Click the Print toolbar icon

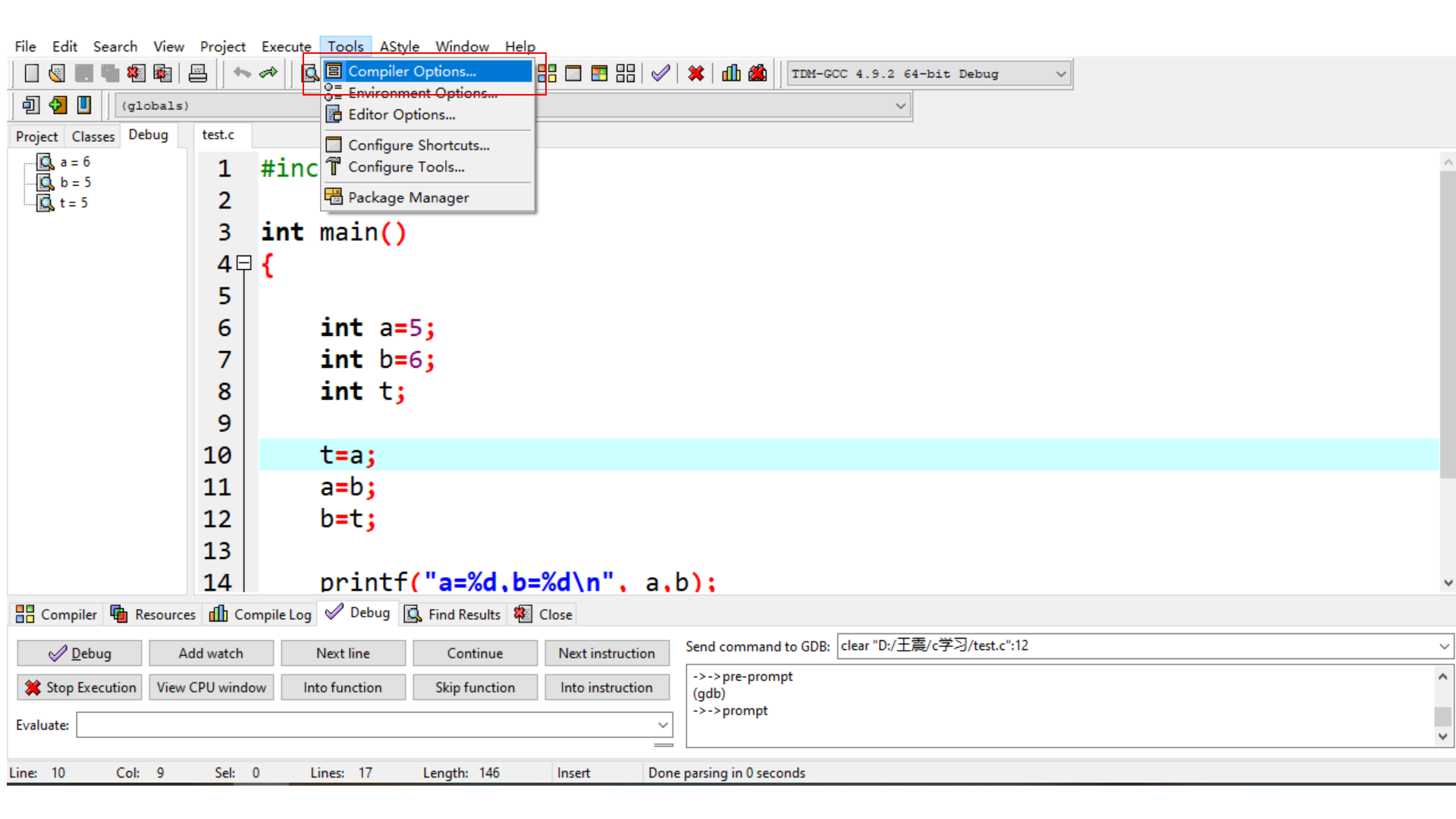coord(197,74)
